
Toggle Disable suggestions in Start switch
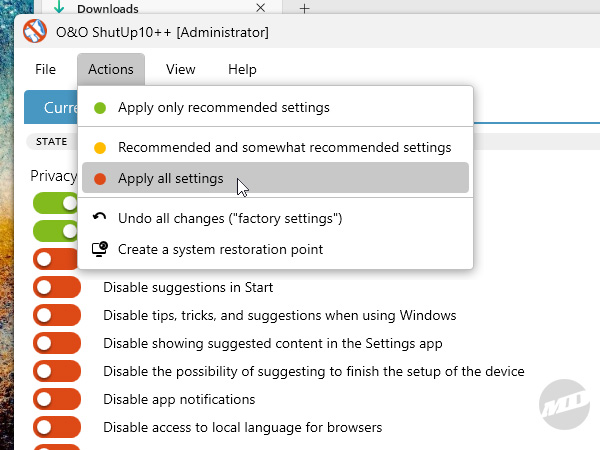pos(56,287)
